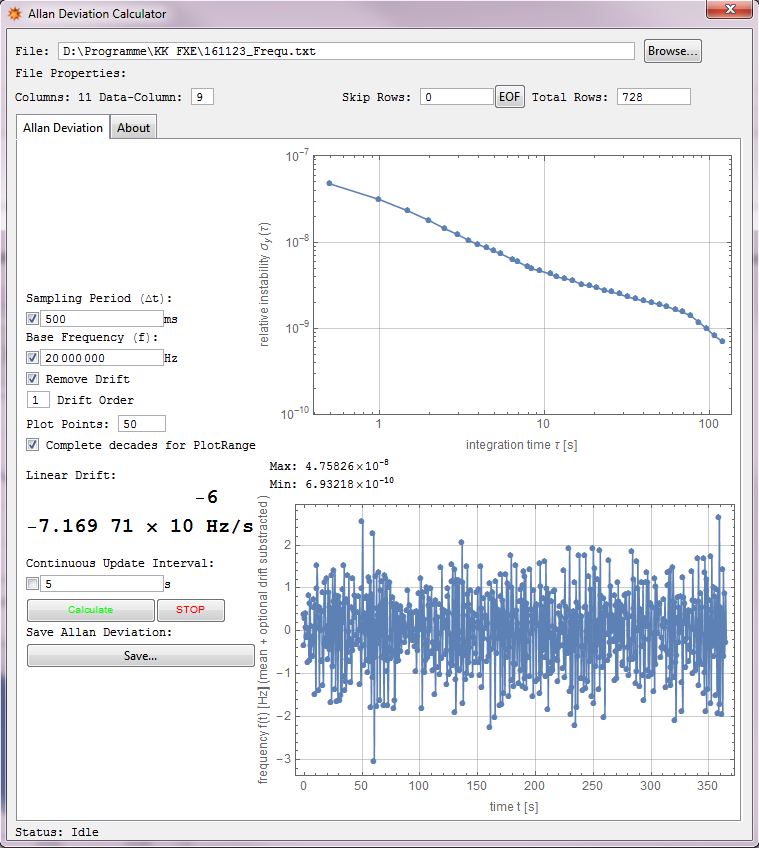Uncheck the Remove Drift checkbox

tap(32, 379)
